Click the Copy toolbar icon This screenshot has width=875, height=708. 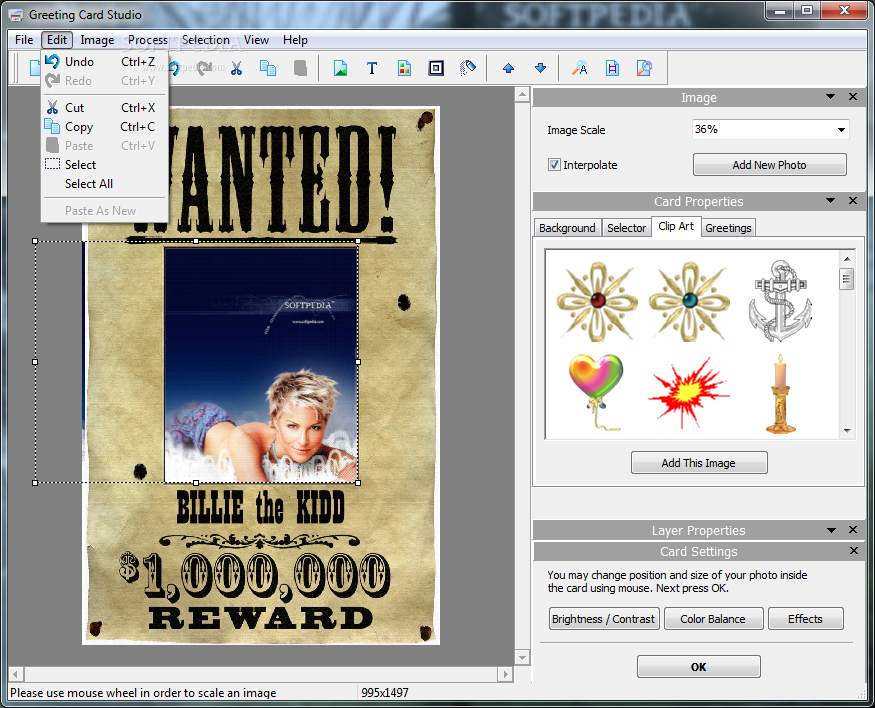point(268,69)
